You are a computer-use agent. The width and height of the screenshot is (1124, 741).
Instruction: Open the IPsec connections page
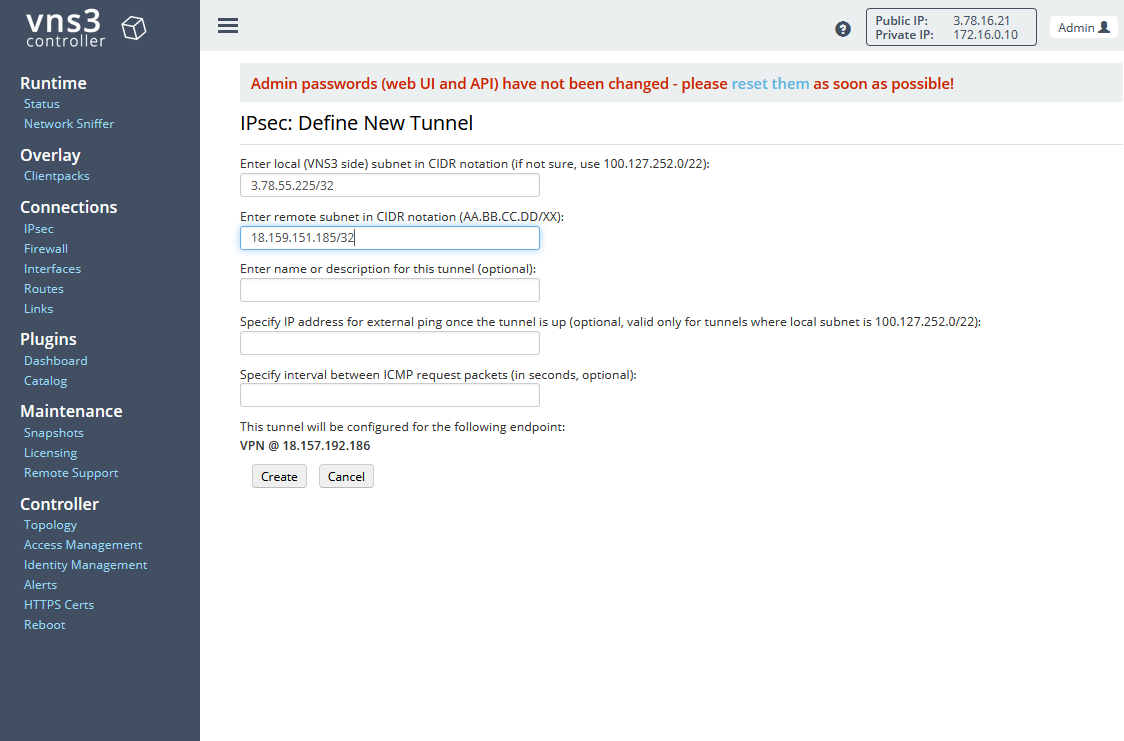[x=38, y=228]
